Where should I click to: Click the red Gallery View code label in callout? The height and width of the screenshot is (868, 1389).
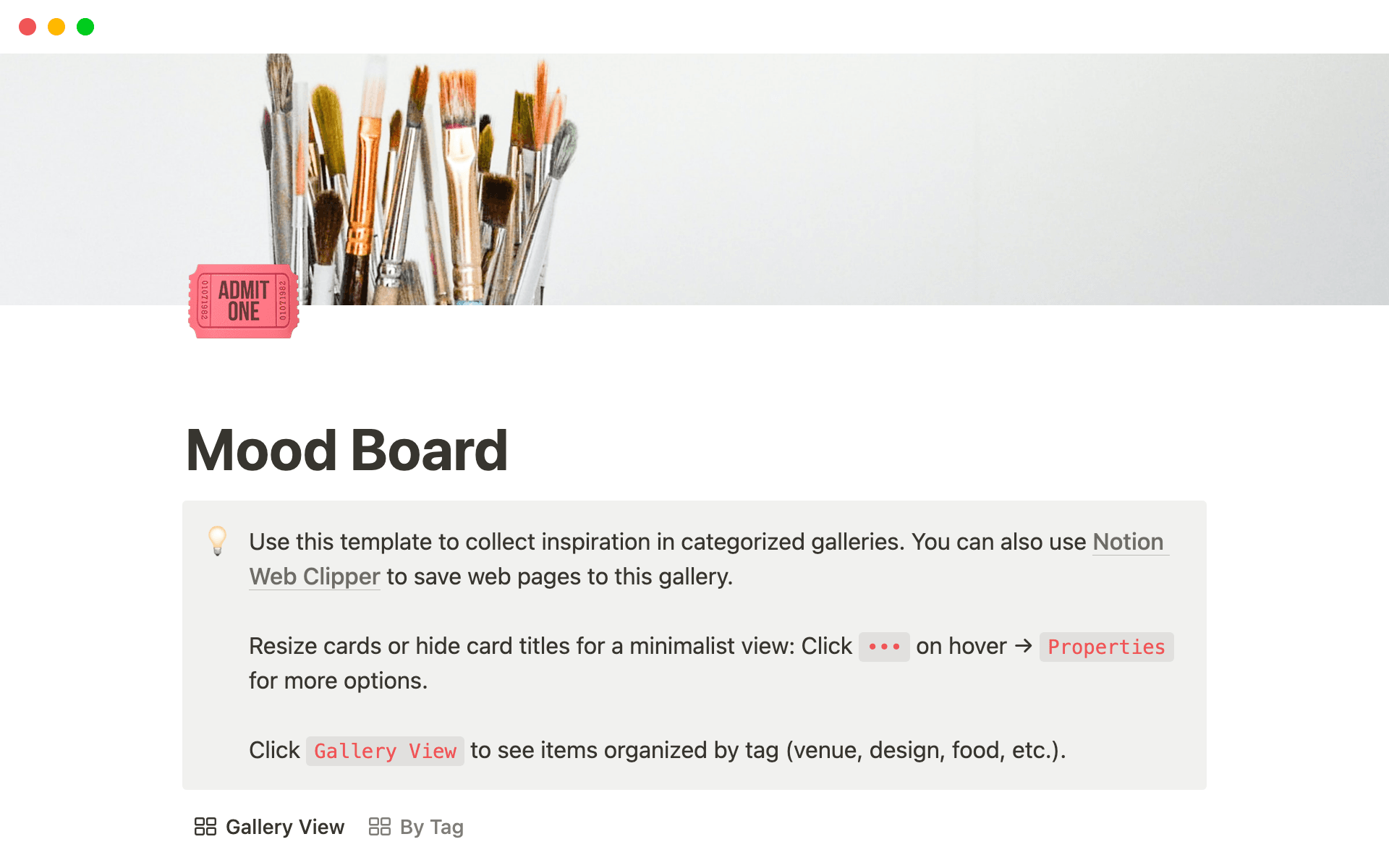[x=385, y=751]
